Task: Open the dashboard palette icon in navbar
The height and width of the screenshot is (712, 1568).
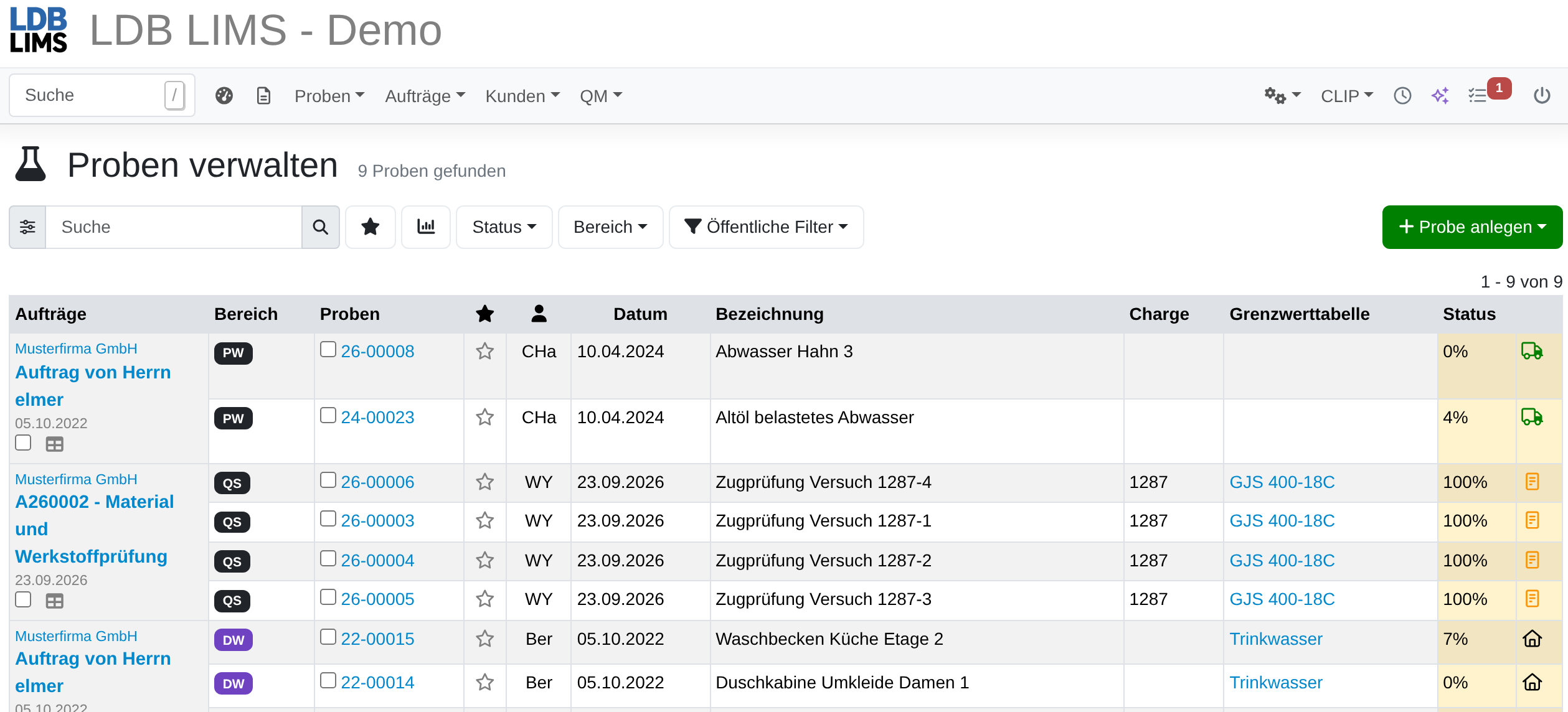Action: click(224, 96)
